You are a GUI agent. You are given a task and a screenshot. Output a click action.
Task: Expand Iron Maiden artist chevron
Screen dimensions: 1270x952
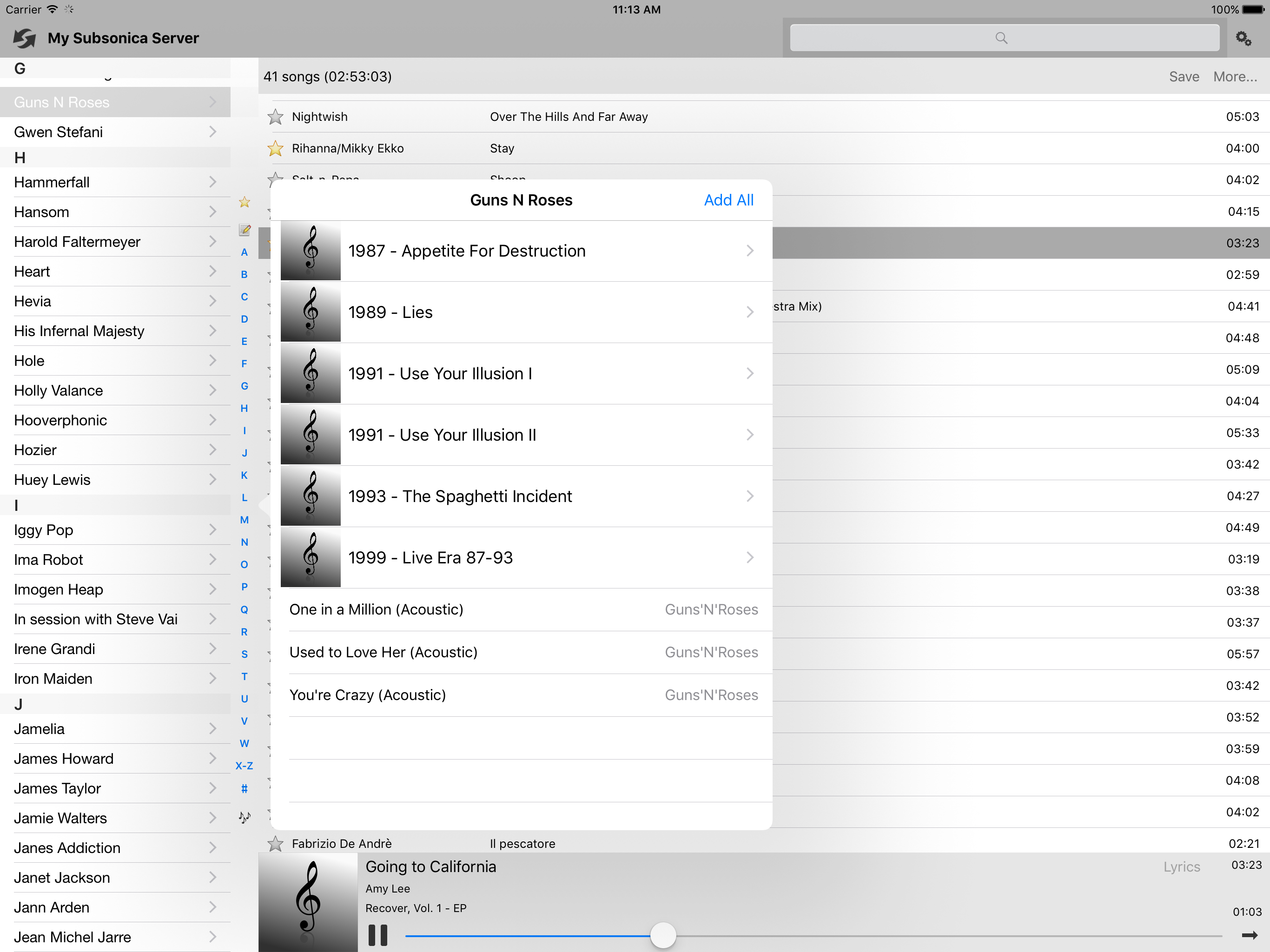click(212, 679)
